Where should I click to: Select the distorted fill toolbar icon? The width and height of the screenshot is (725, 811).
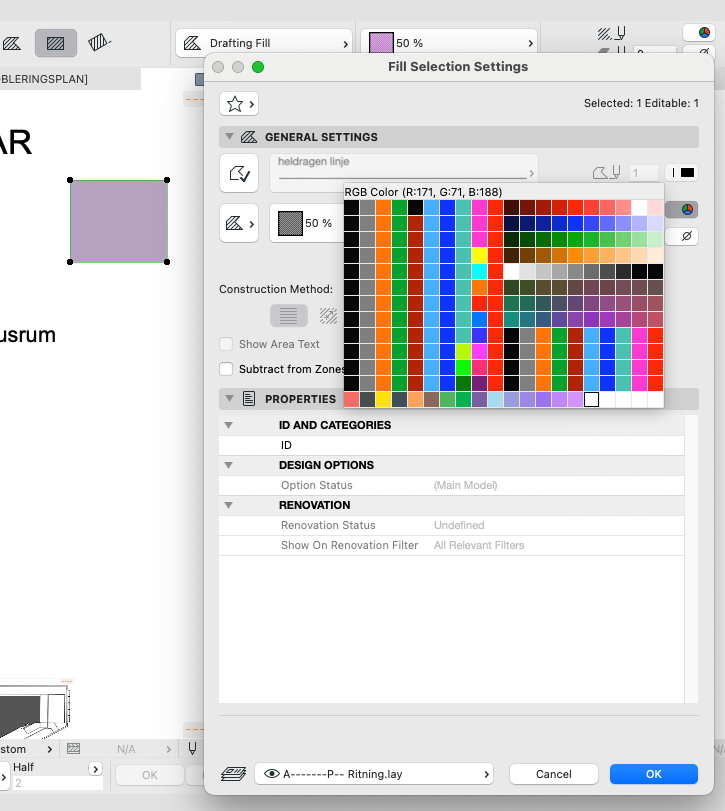[x=98, y=43]
